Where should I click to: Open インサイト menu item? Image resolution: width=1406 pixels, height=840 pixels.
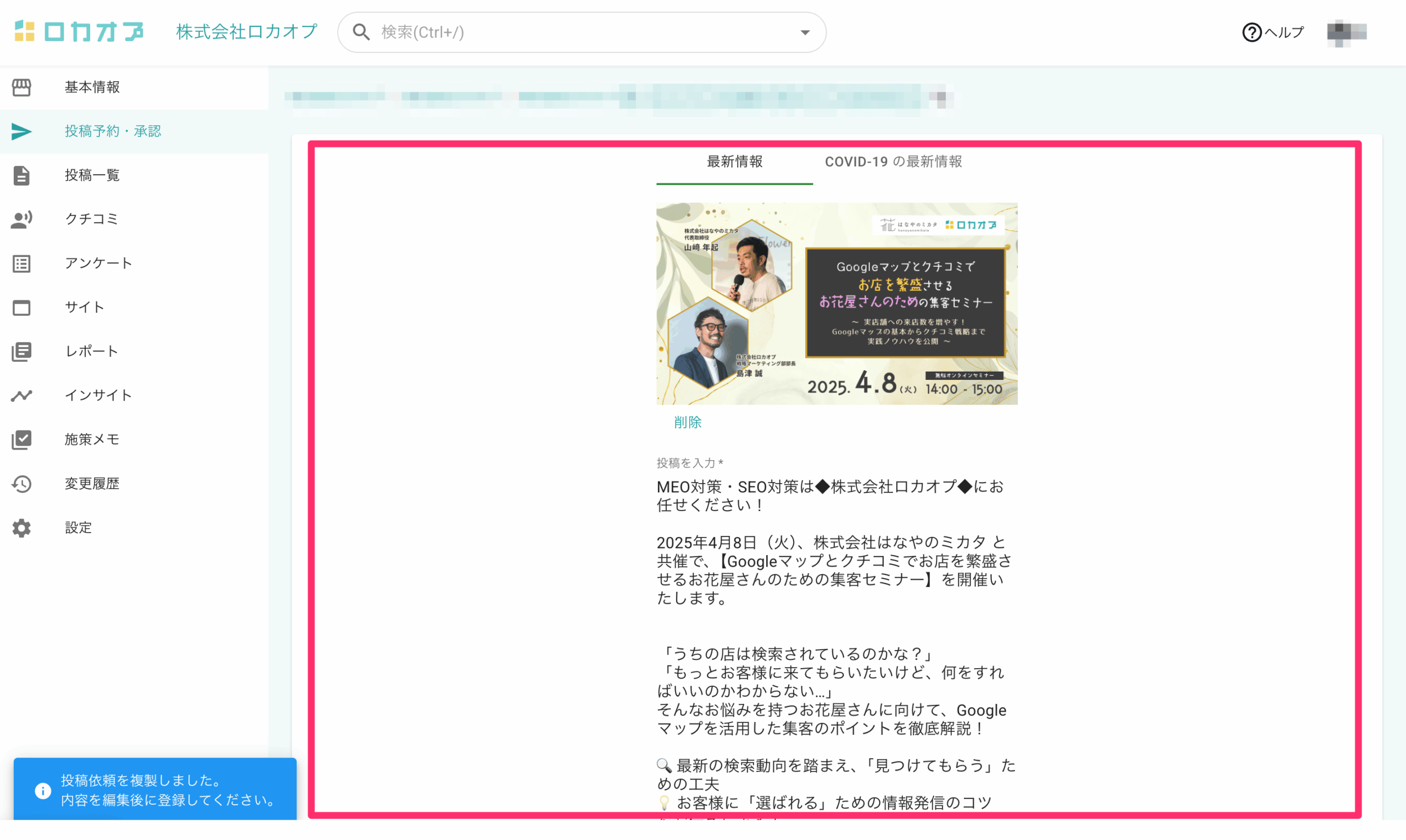134,396
